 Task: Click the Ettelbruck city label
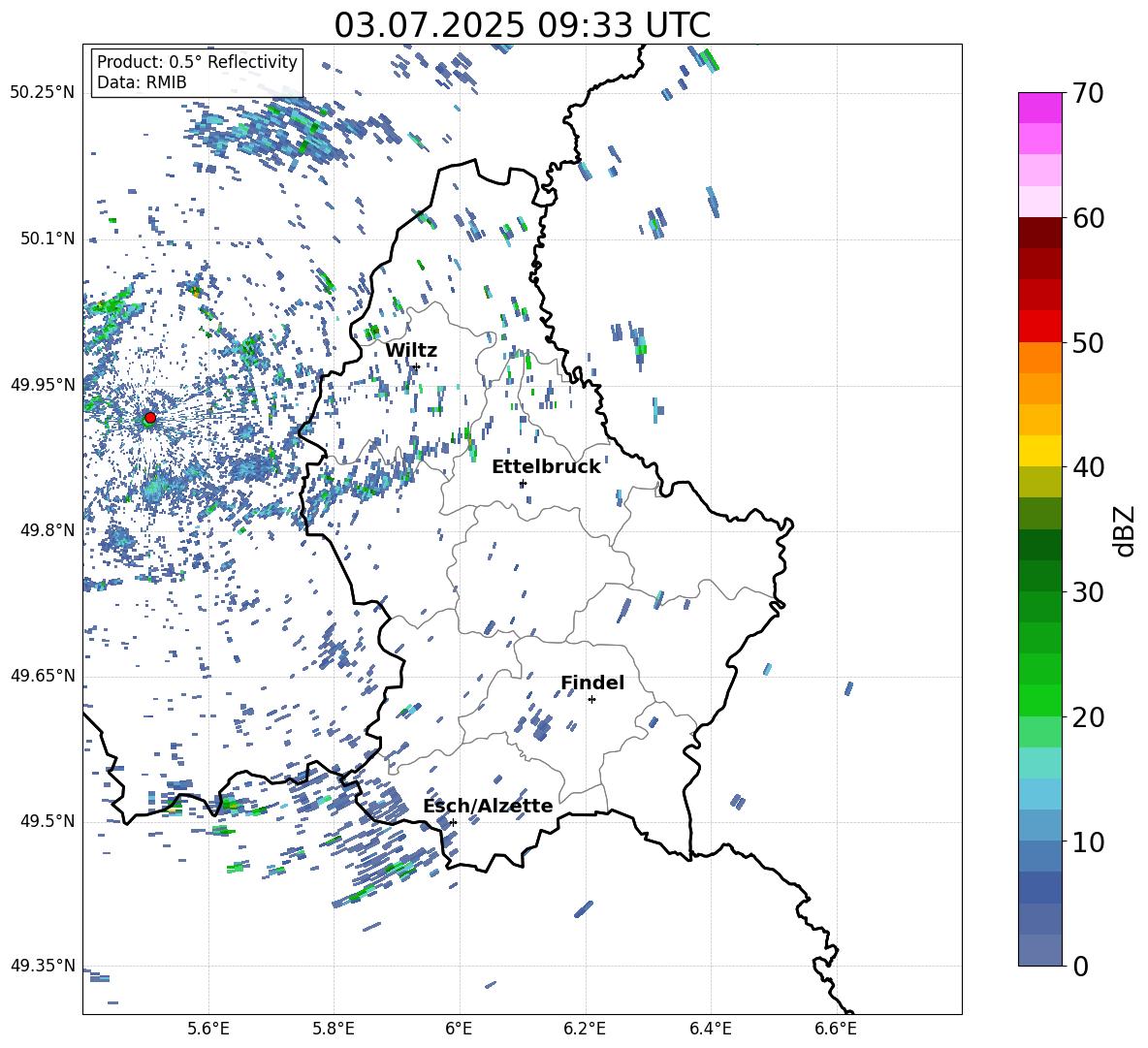[x=546, y=467]
